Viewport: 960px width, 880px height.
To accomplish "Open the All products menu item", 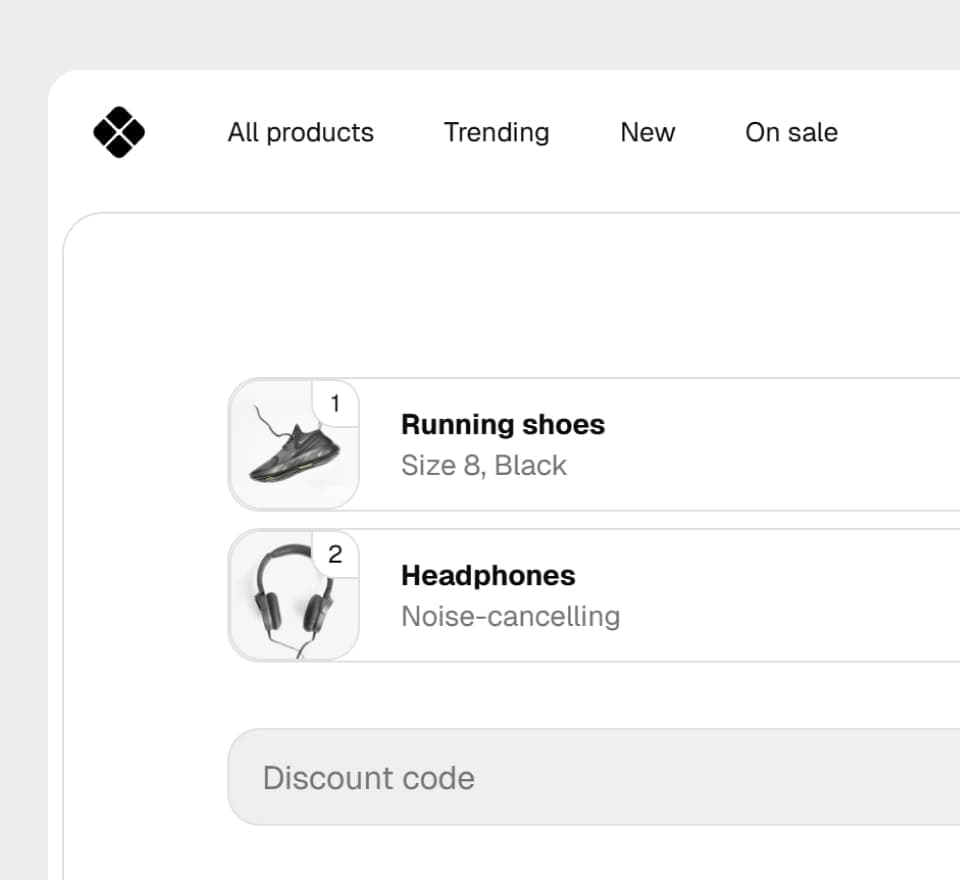I will (x=301, y=133).
